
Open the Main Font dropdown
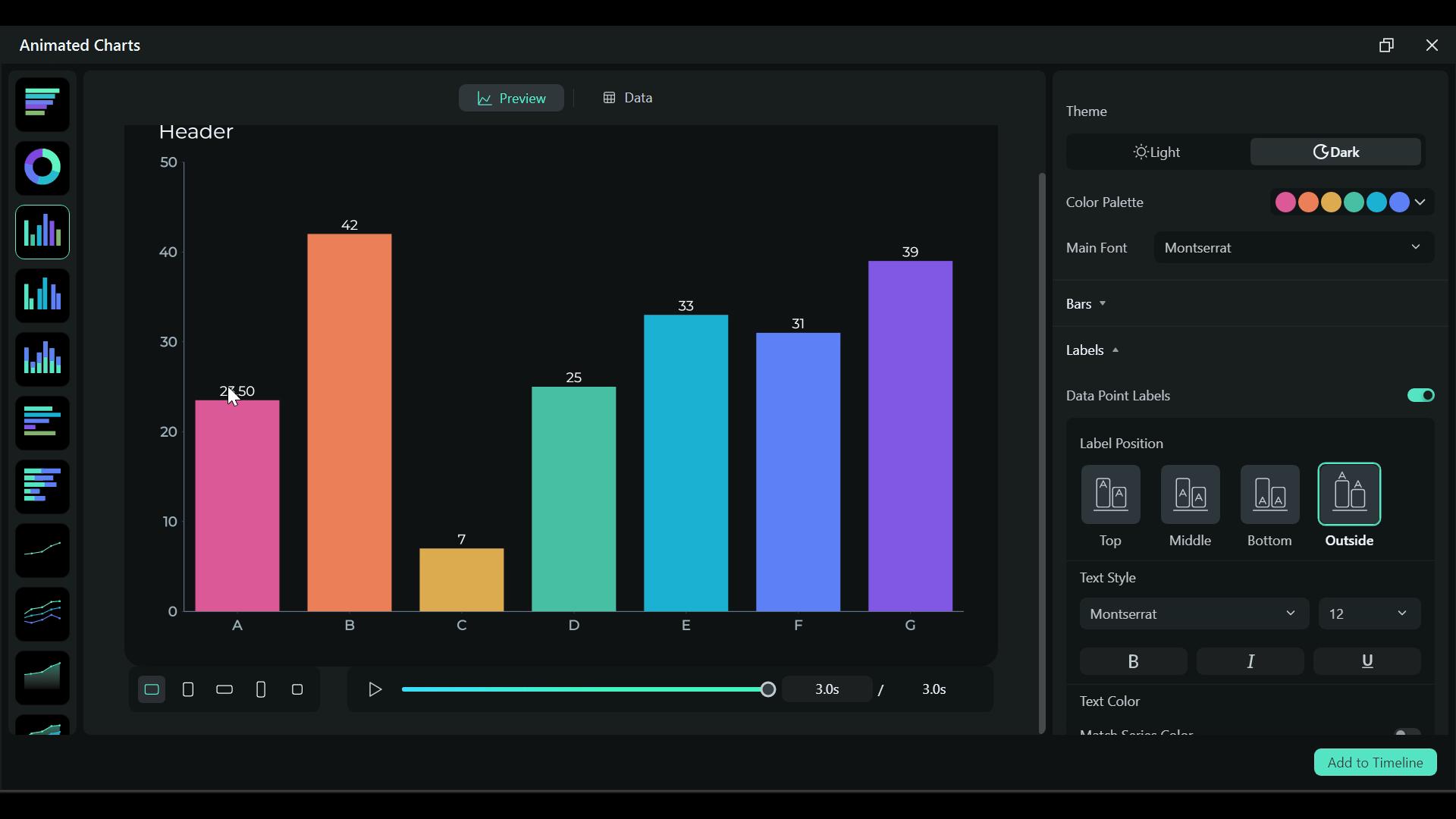pyautogui.click(x=1294, y=248)
